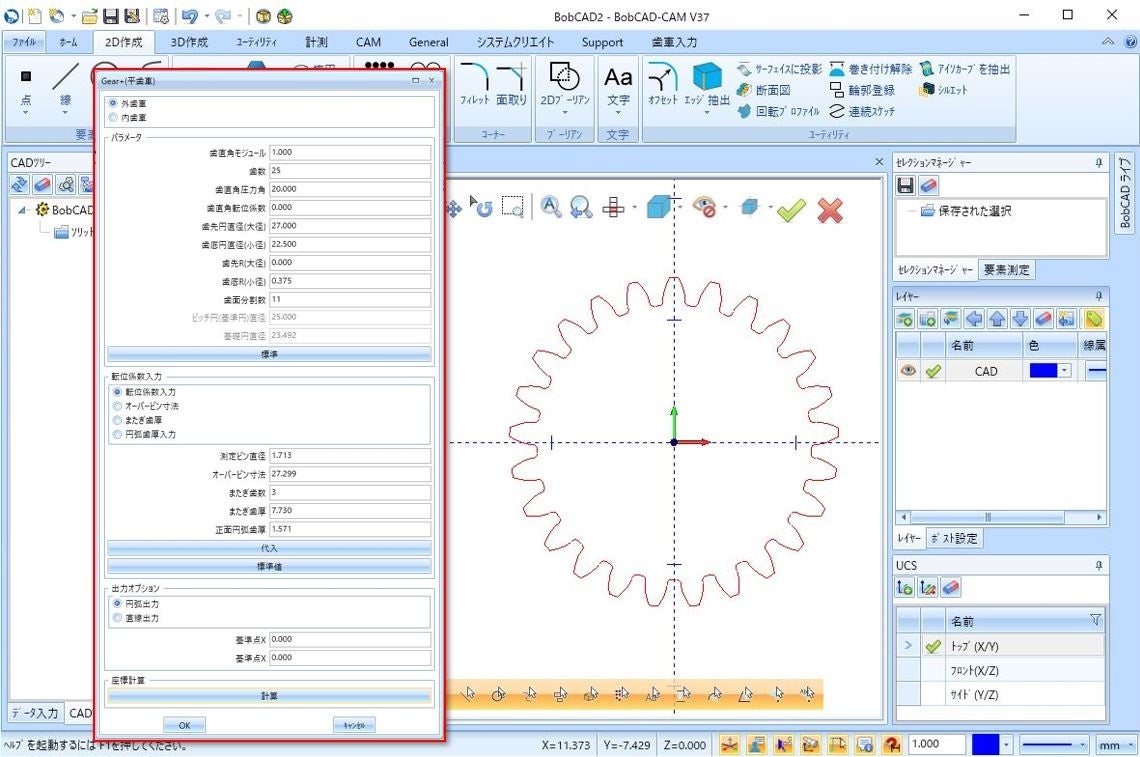Screen dimensions: 1140x757
Task: Click the 計算 button
Action: [269, 696]
